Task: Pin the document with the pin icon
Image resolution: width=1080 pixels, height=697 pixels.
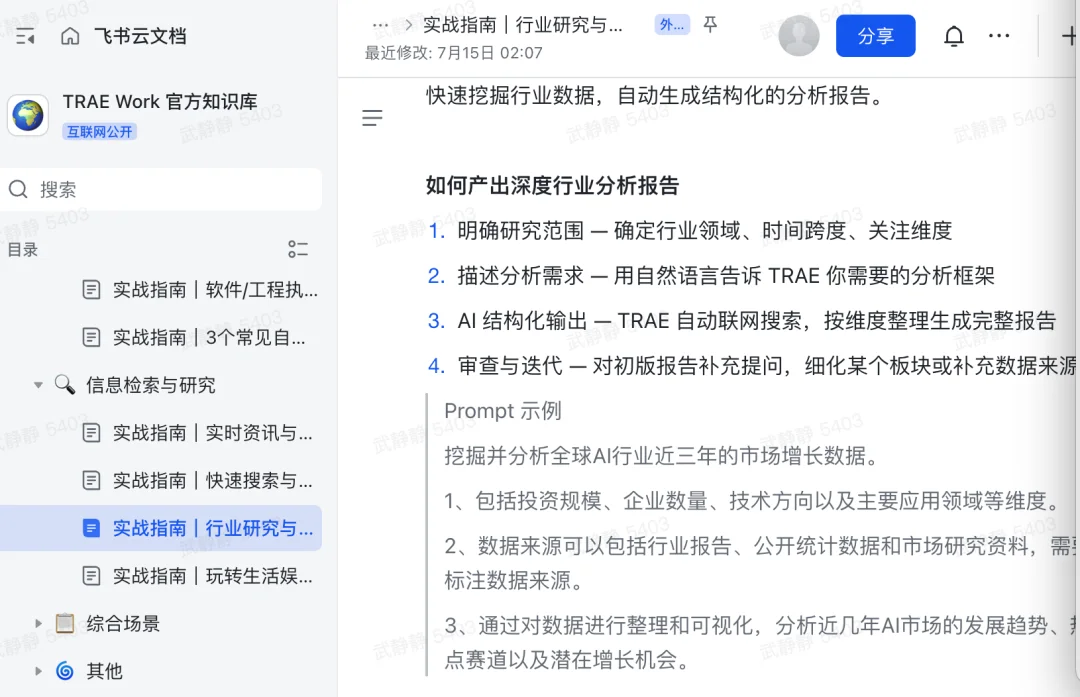Action: (x=710, y=25)
